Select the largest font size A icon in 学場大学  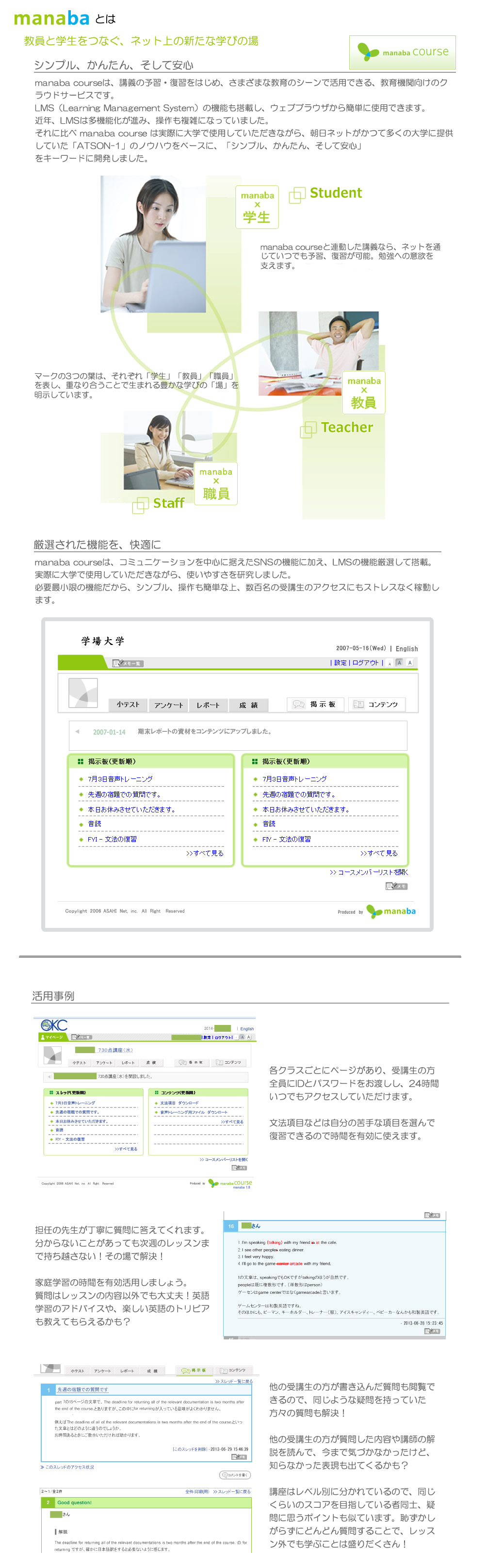coord(410,663)
